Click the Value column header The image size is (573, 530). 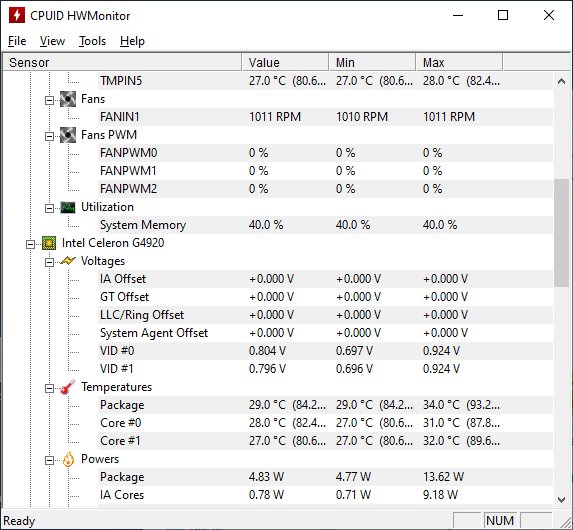click(x=285, y=63)
